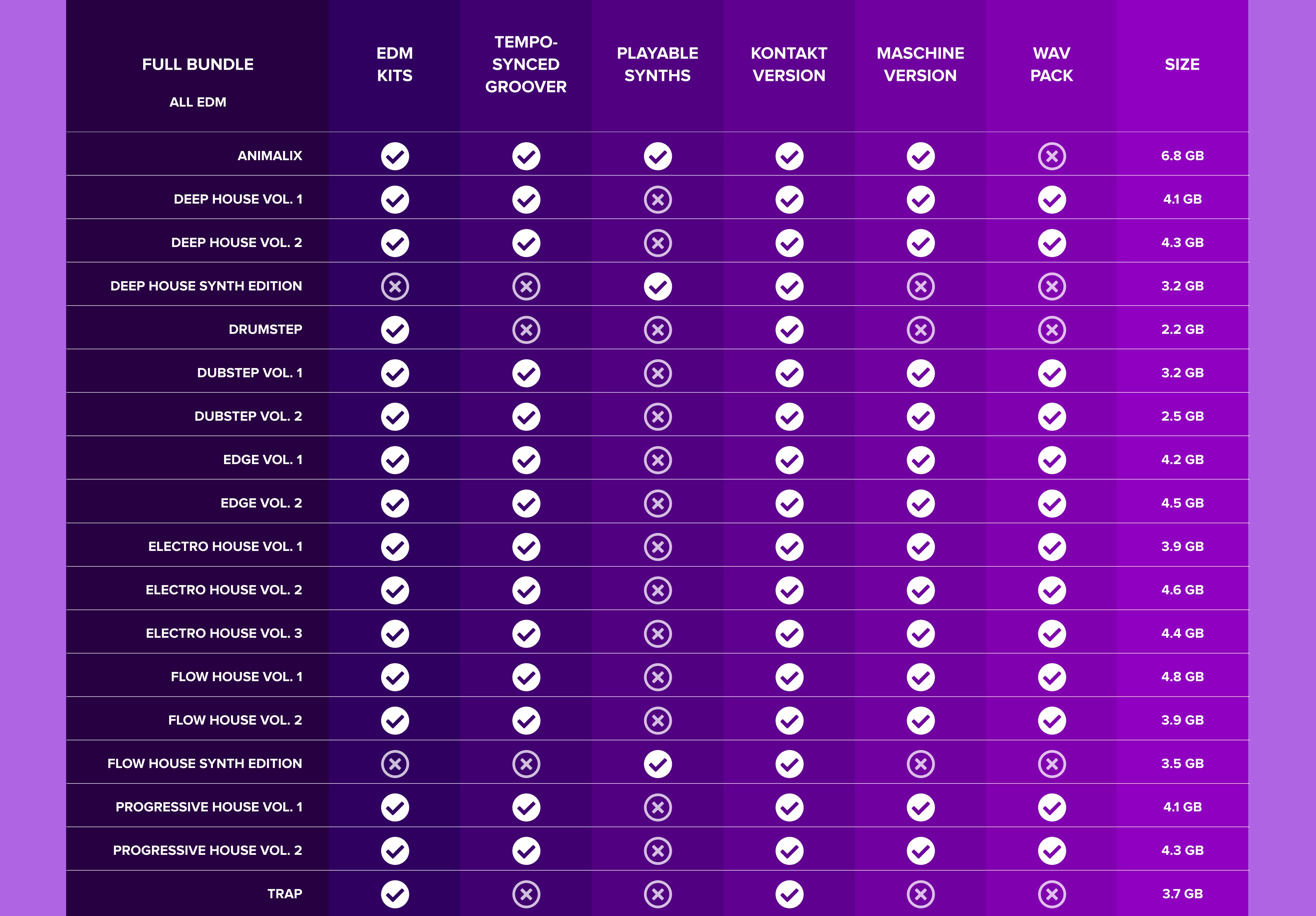
Task: Click Animalix WAV Pack cross icon
Action: click(1052, 156)
